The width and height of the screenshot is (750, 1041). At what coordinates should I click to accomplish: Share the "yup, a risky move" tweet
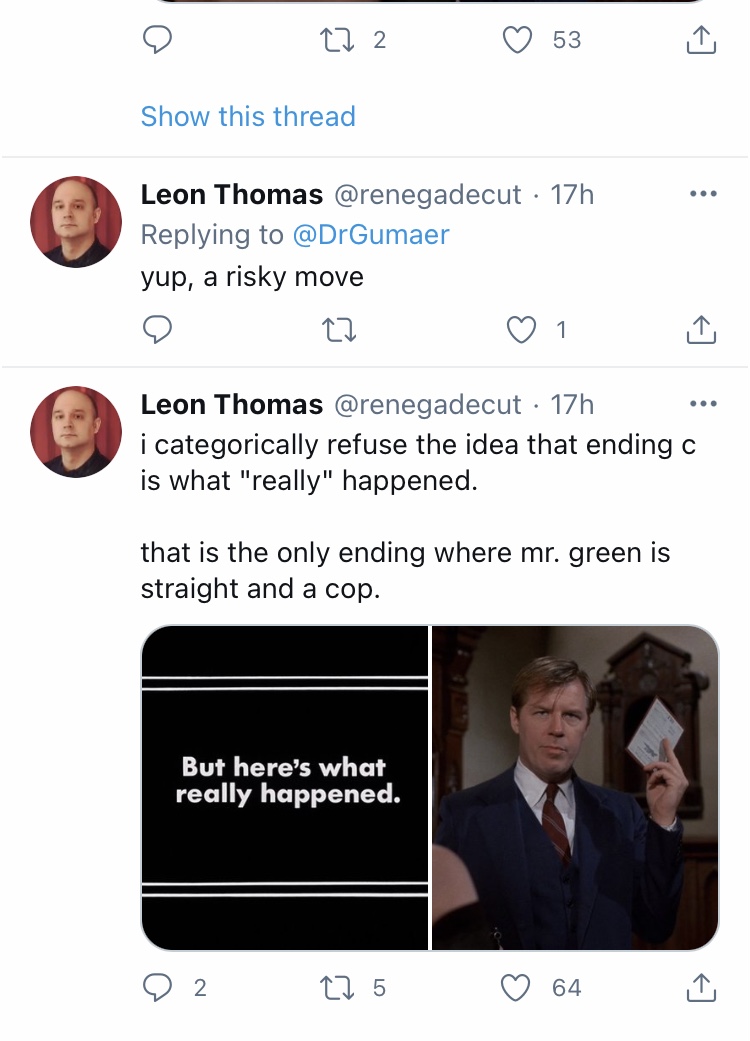click(701, 329)
